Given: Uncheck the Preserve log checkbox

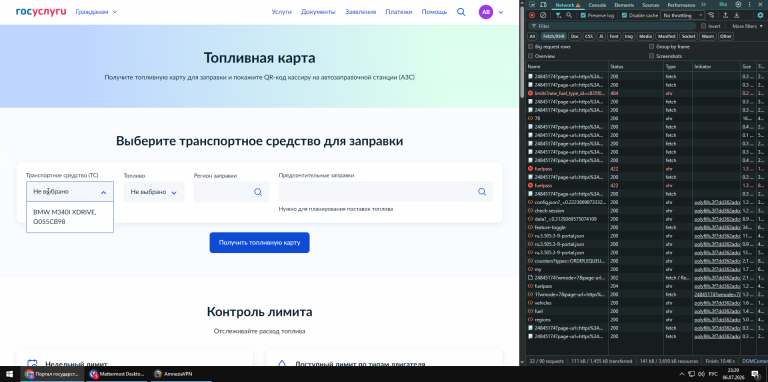Looking at the screenshot, I should tap(583, 15).
